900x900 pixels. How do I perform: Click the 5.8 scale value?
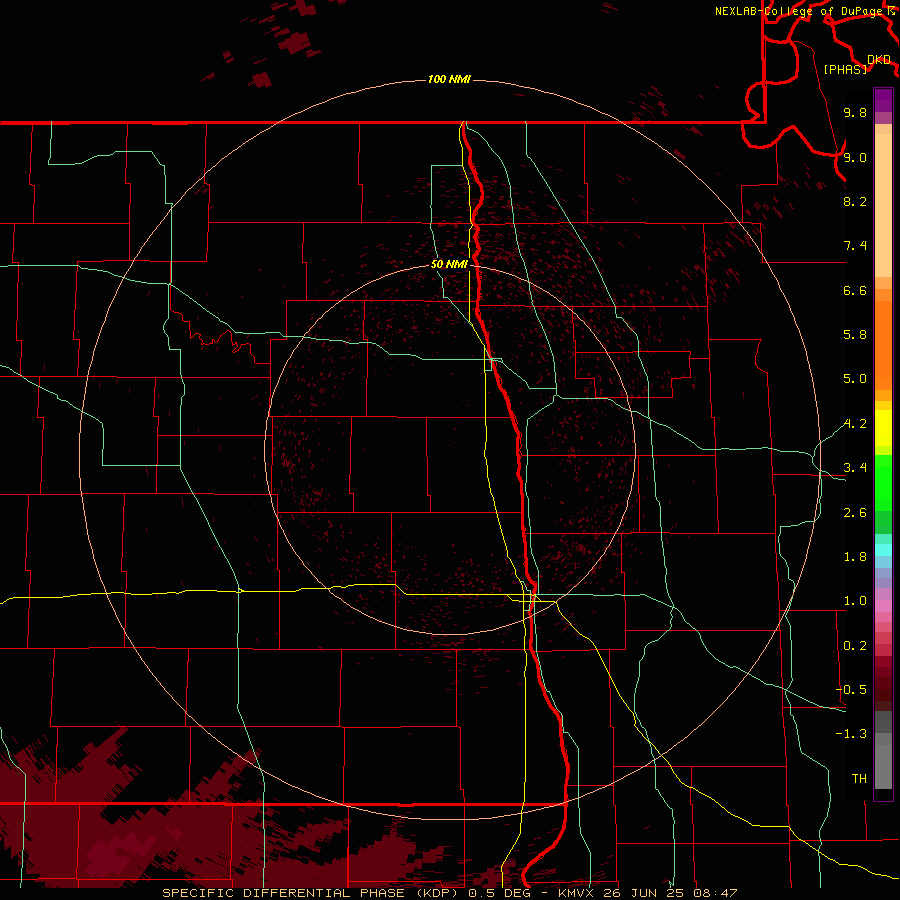click(855, 335)
